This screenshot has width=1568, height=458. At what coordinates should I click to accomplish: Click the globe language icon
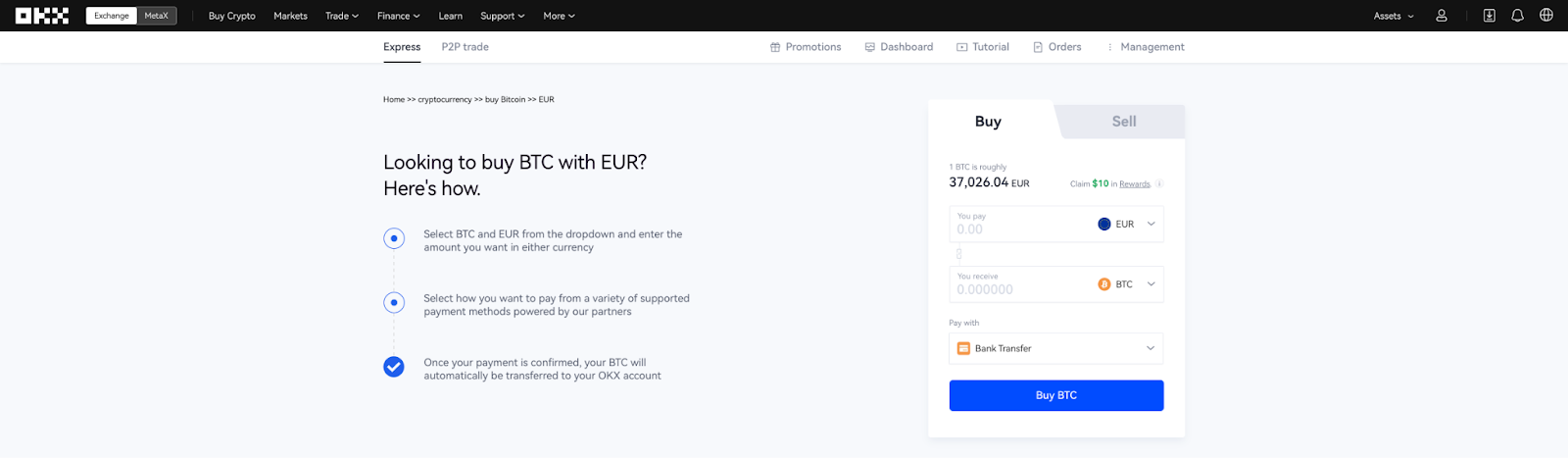click(x=1546, y=16)
